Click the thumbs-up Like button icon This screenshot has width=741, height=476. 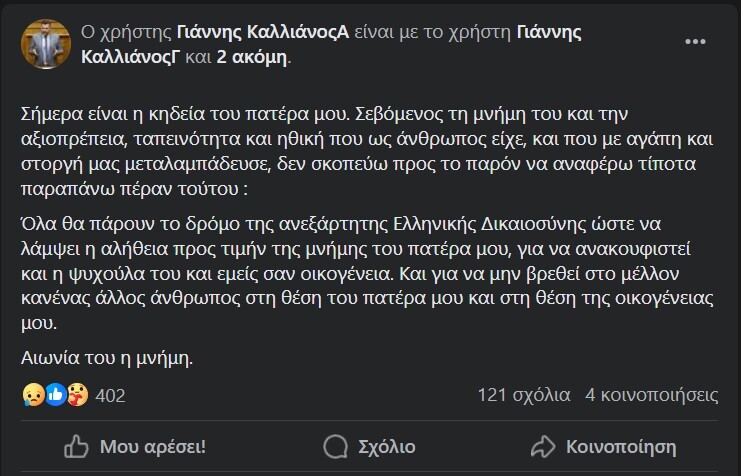(x=76, y=444)
